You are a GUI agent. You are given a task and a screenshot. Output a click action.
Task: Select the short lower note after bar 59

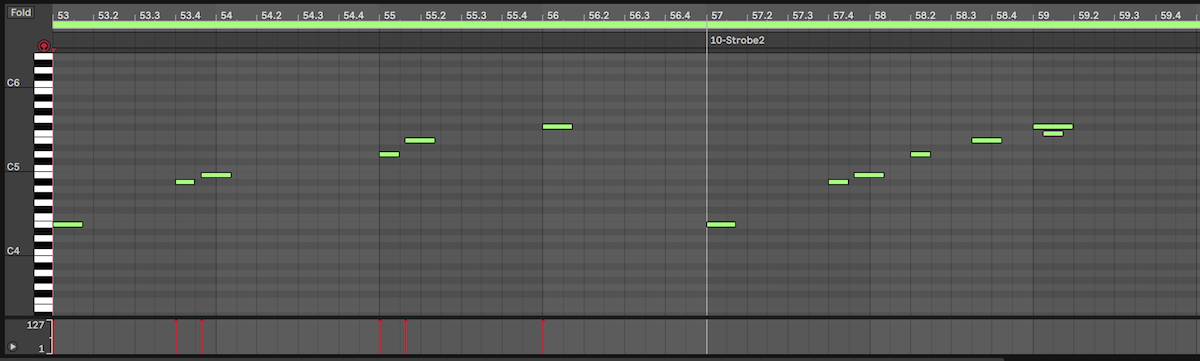[x=1052, y=133]
